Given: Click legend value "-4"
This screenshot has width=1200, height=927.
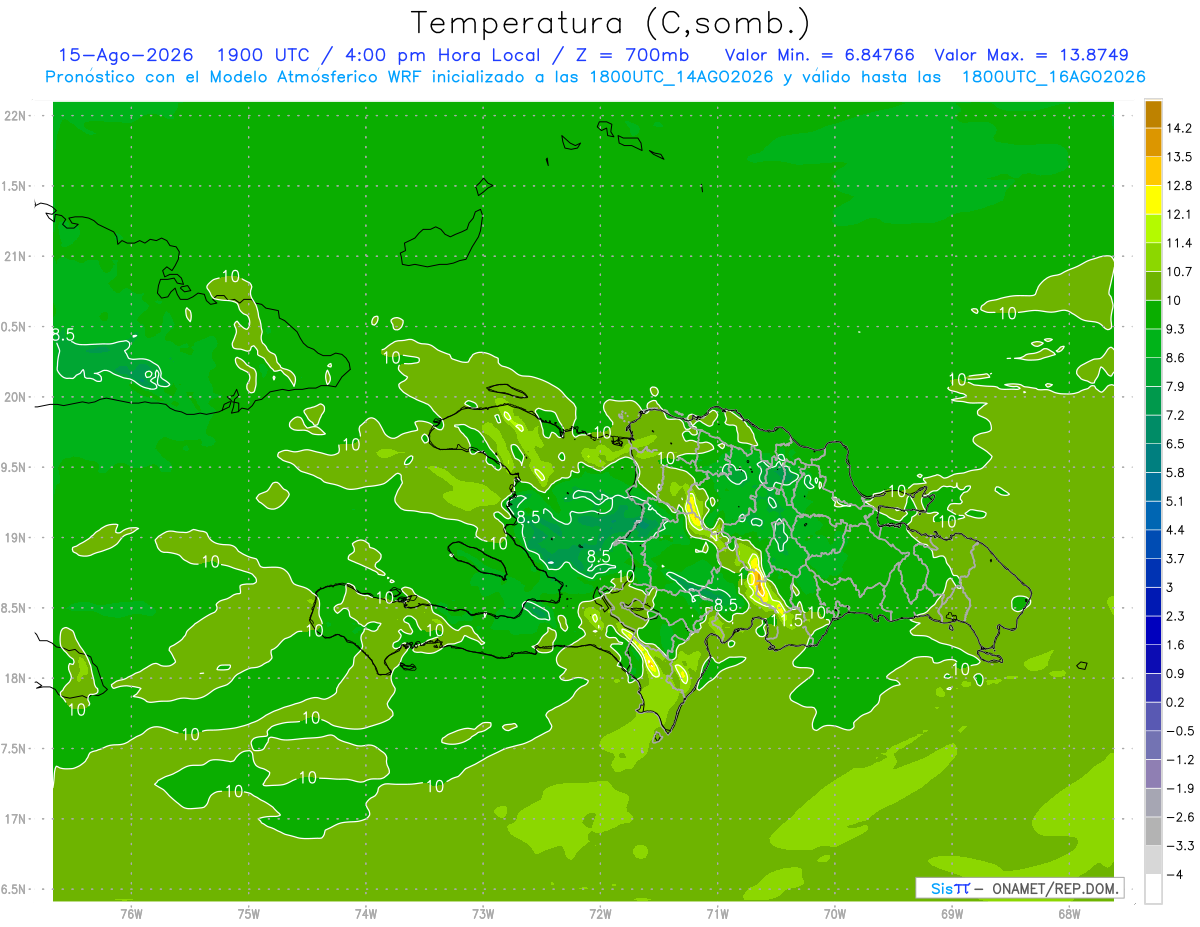Looking at the screenshot, I should pyautogui.click(x=1174, y=875).
